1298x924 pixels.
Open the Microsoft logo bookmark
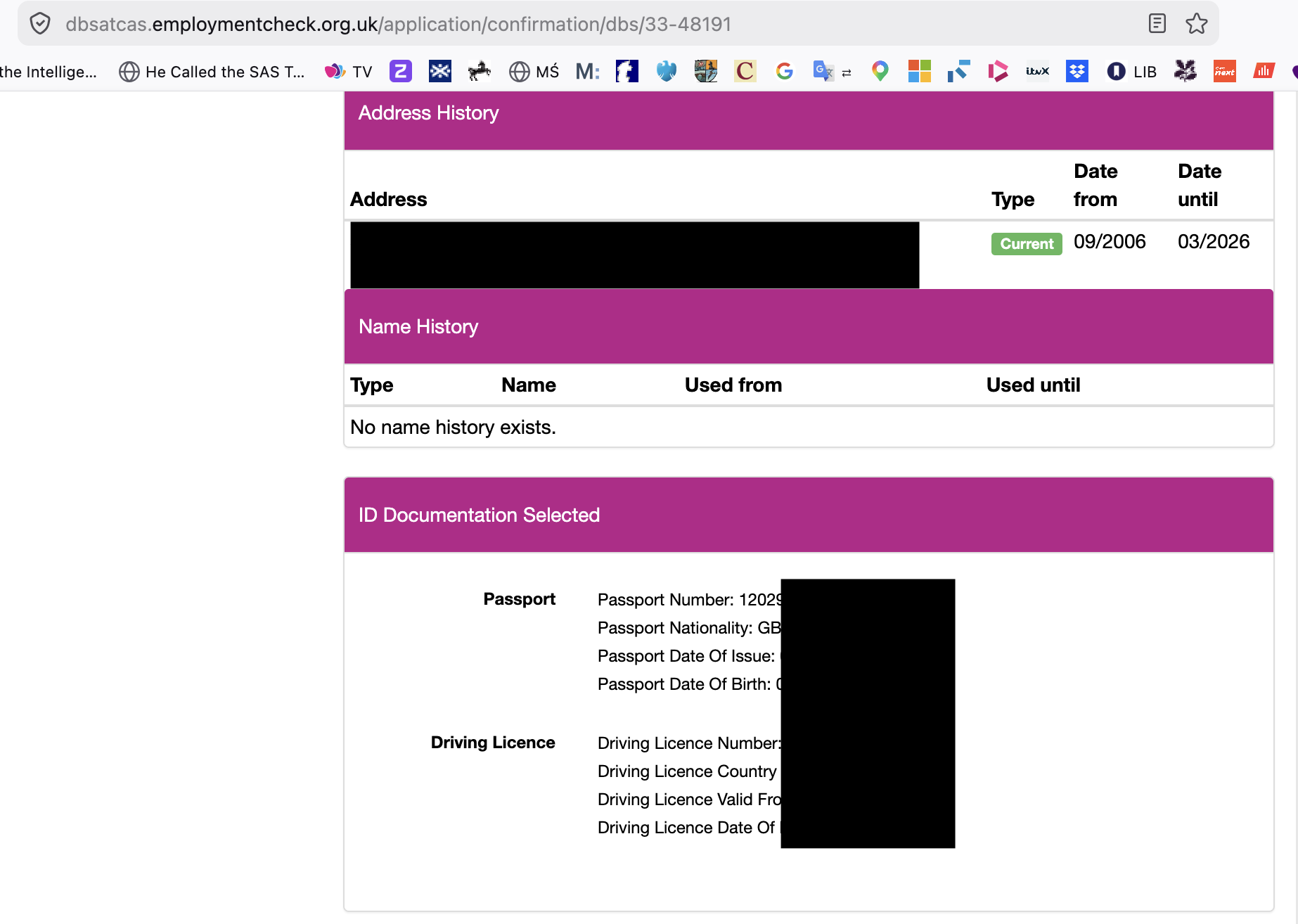(919, 71)
